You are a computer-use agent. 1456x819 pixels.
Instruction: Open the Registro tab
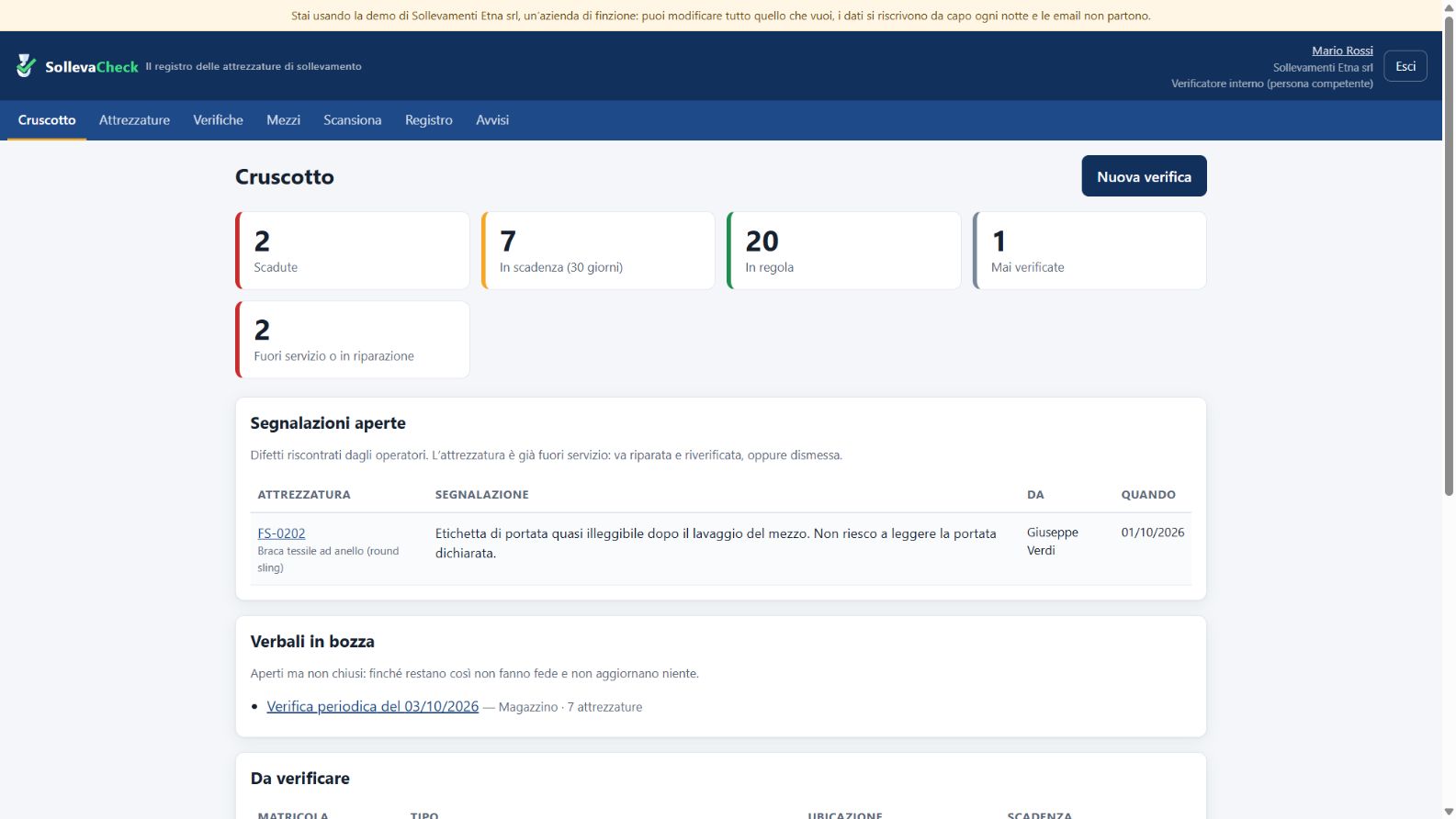tap(429, 120)
